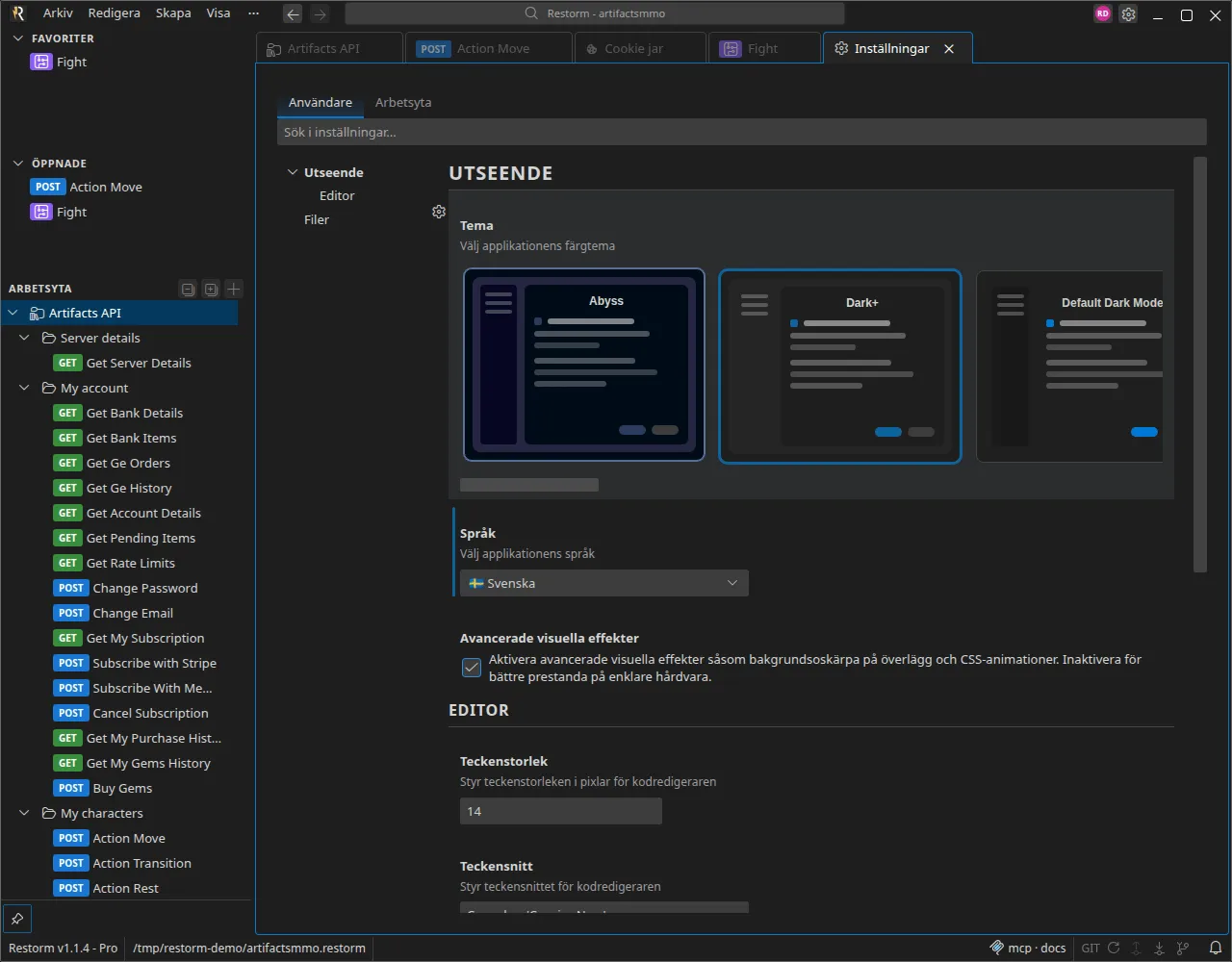The width and height of the screenshot is (1232, 962).
Task: Close the Inställningar tab
Action: coord(949,49)
